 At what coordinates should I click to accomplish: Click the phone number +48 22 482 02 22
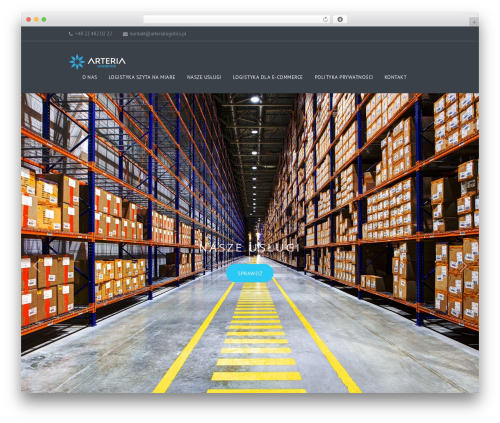tap(94, 34)
